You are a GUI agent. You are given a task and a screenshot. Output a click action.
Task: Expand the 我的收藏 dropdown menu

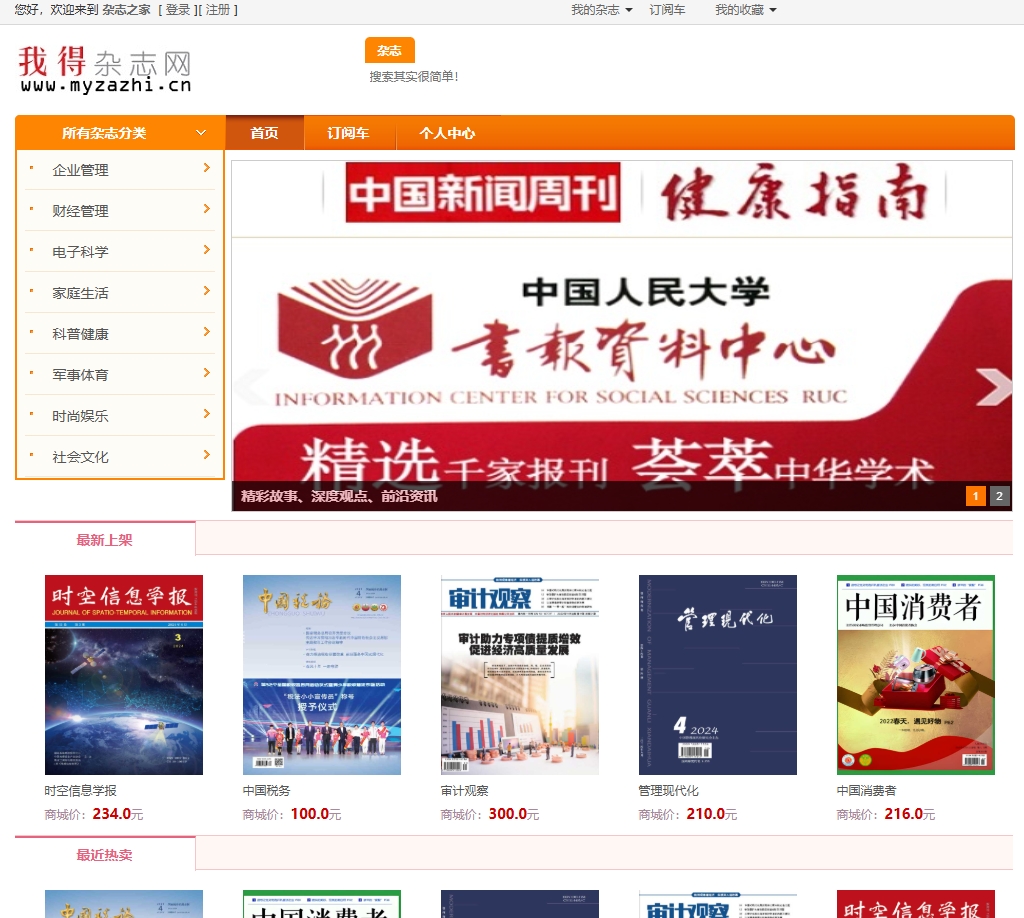pos(745,10)
